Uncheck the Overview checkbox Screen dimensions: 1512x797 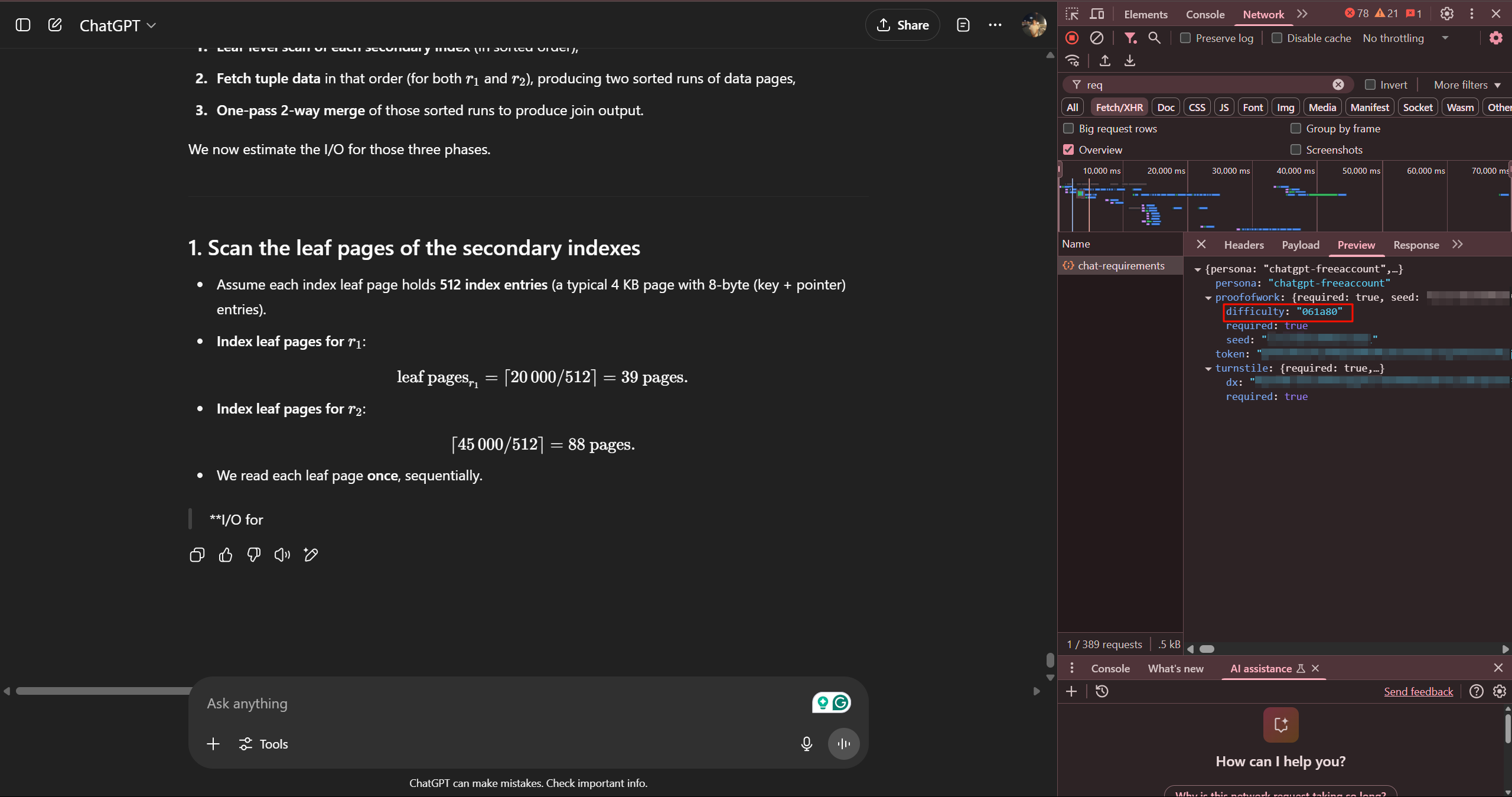[x=1068, y=150]
